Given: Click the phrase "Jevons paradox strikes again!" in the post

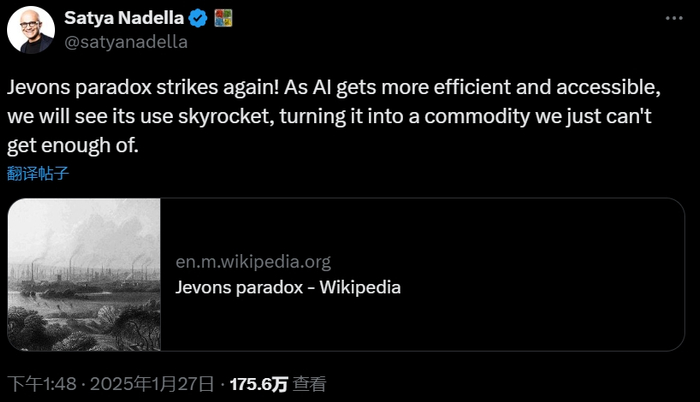Looking at the screenshot, I should point(135,87).
